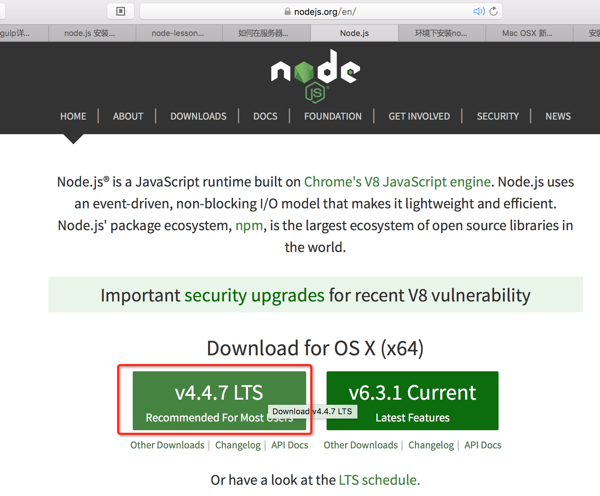This screenshot has height=496, width=600.
Task: Go to the ABOUT page
Action: (x=128, y=116)
